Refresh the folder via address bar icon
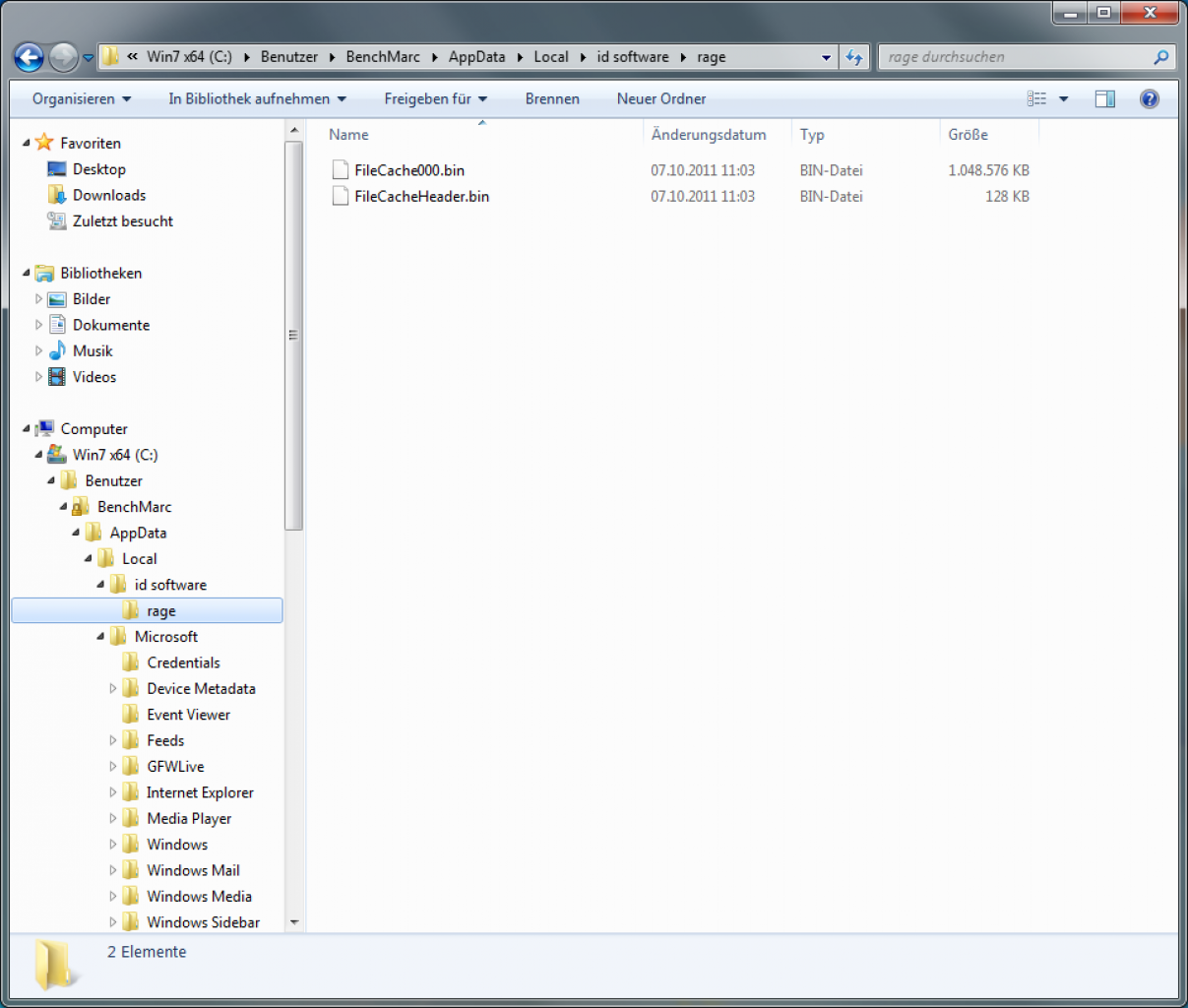This screenshot has width=1188, height=1008. 855,57
